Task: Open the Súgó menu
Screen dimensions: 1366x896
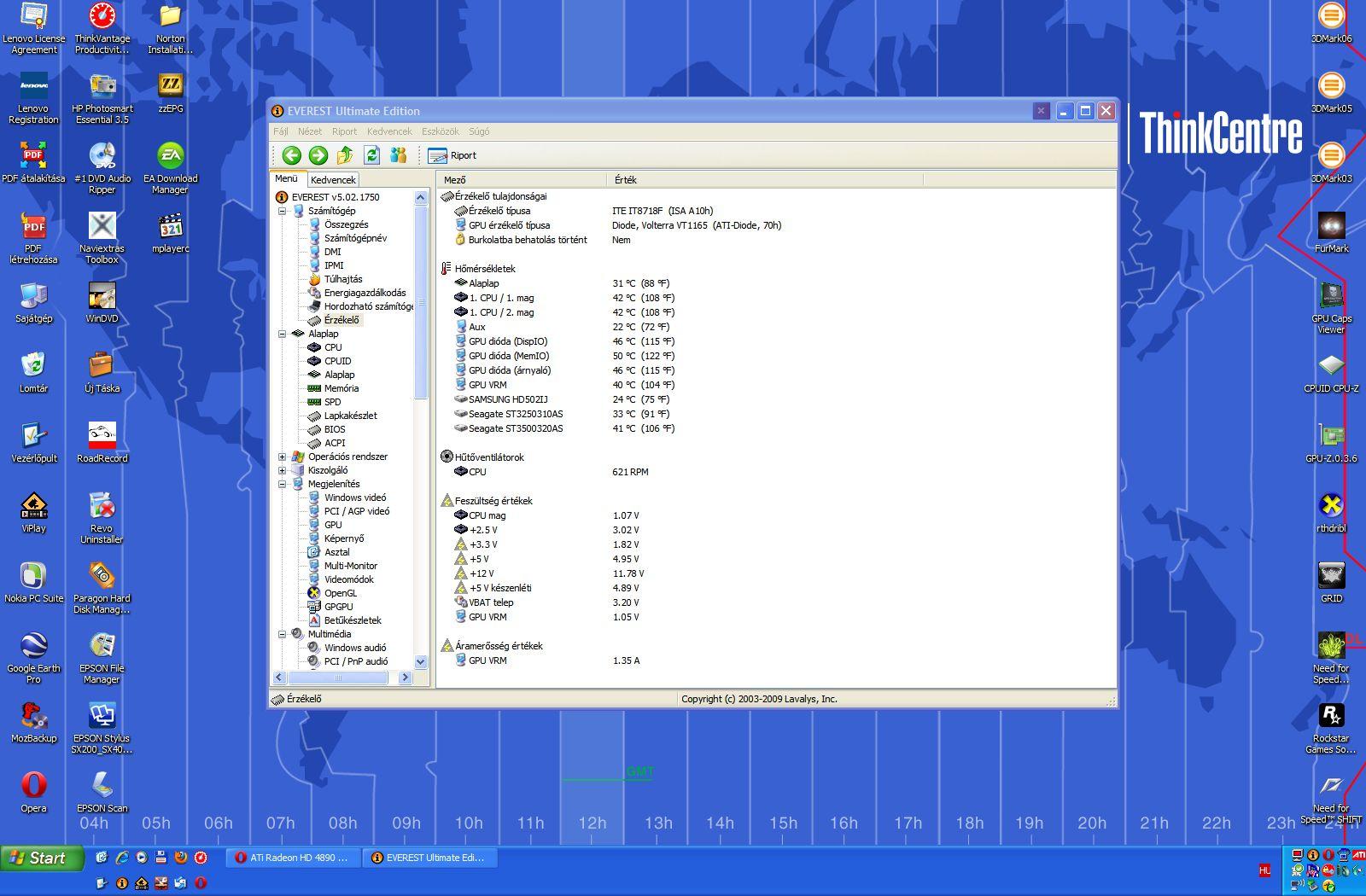Action: pyautogui.click(x=479, y=131)
